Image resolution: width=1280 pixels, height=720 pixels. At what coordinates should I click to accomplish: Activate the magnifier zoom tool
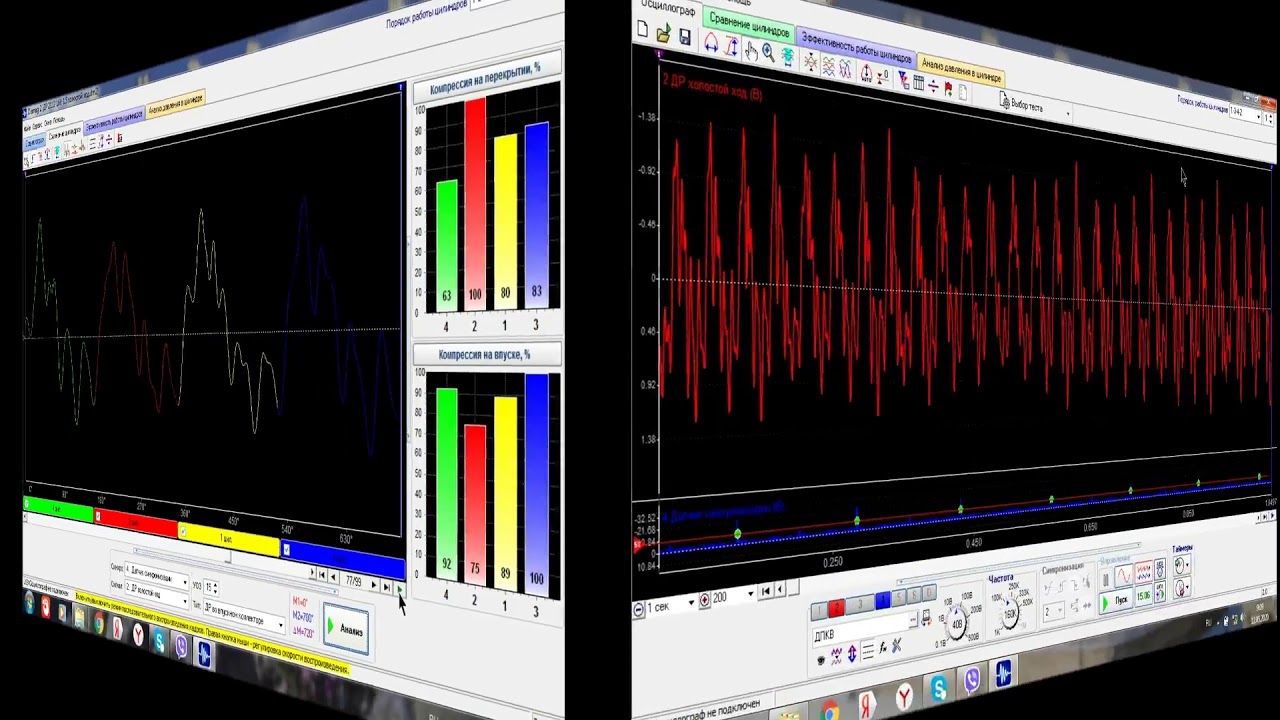point(768,52)
